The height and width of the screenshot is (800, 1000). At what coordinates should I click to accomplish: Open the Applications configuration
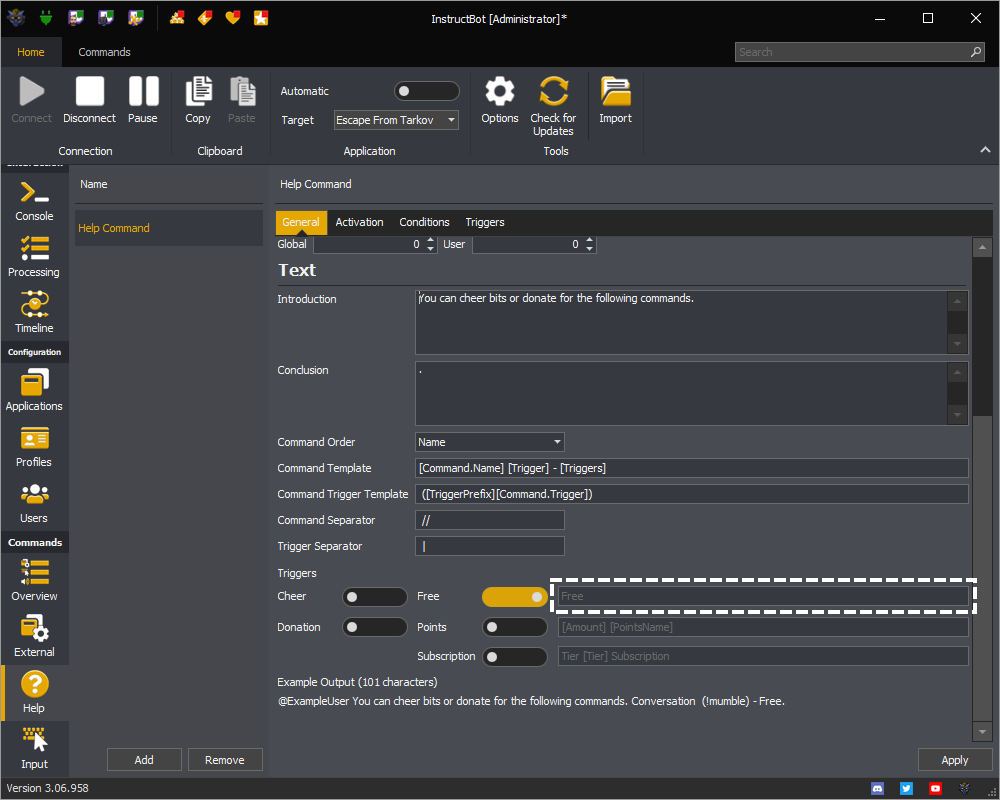point(34,390)
